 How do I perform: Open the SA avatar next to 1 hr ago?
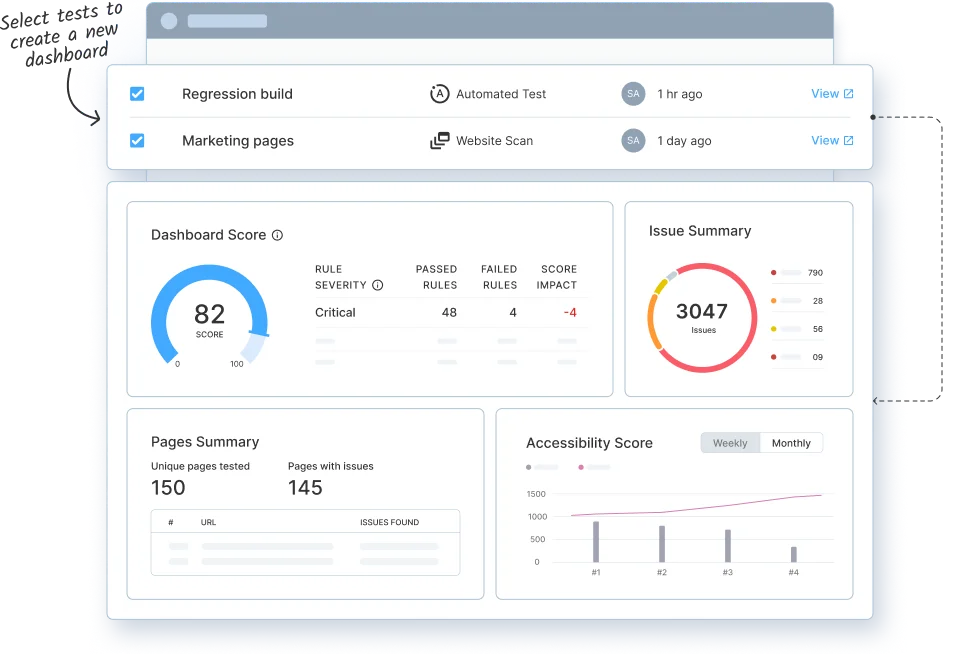pyautogui.click(x=633, y=93)
